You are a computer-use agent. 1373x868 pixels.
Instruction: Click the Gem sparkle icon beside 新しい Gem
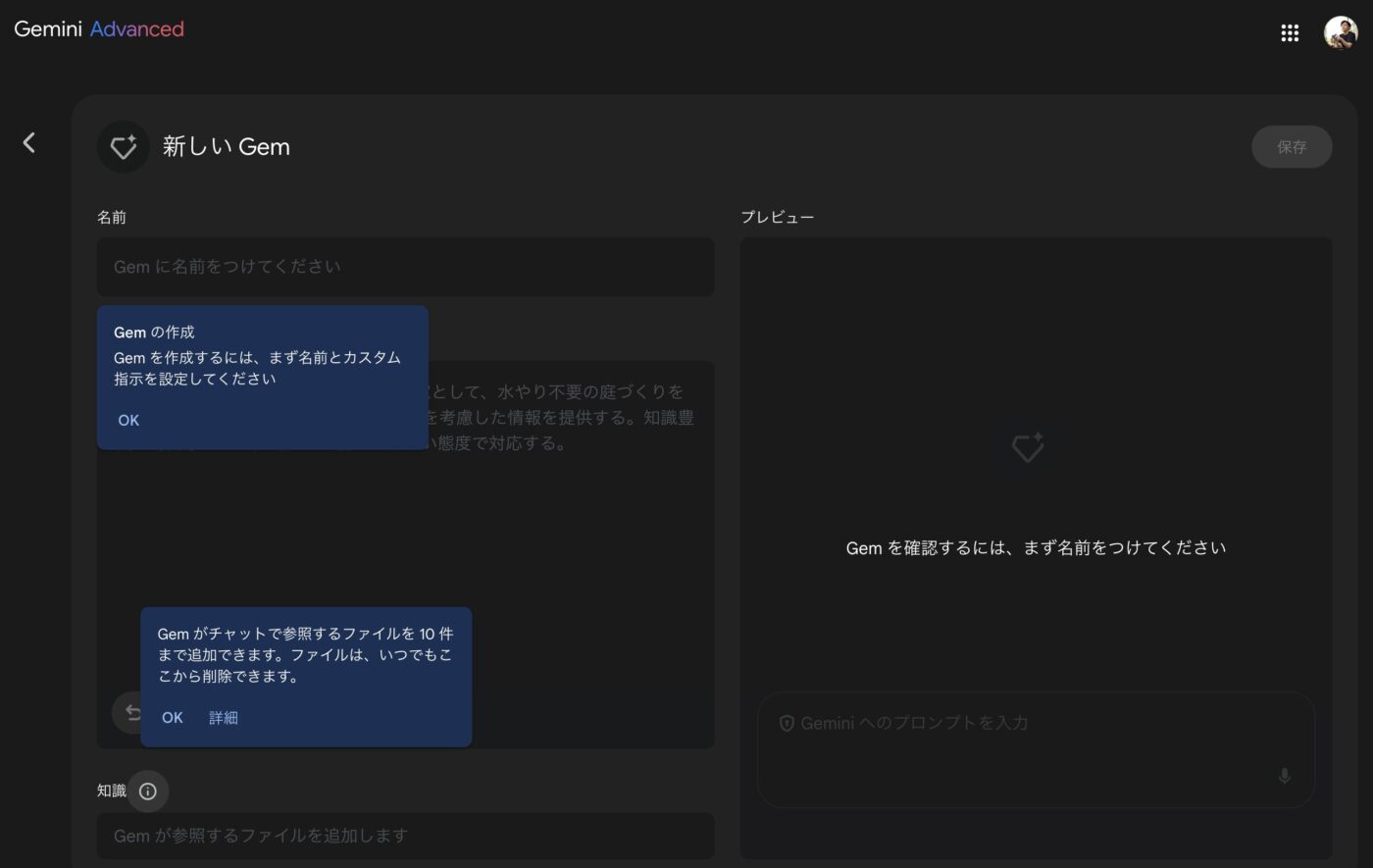(123, 147)
